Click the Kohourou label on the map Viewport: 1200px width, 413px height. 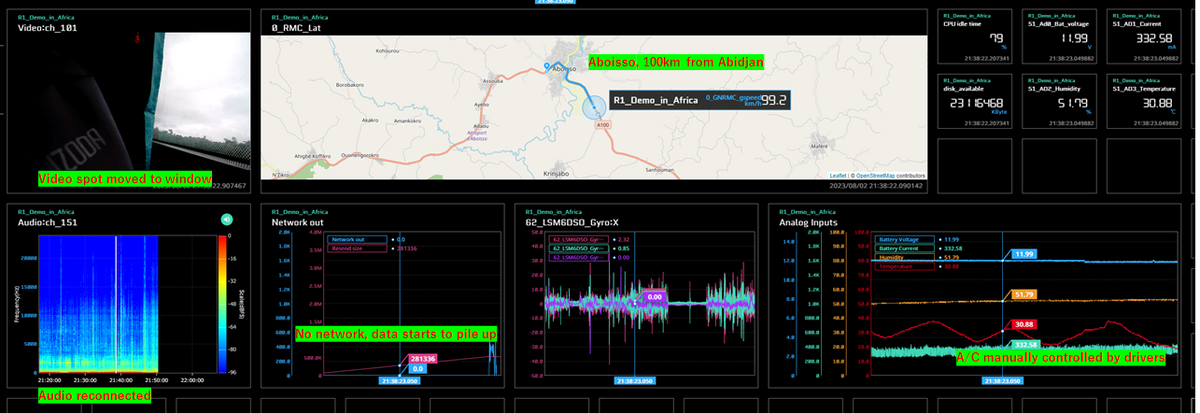(x=388, y=49)
